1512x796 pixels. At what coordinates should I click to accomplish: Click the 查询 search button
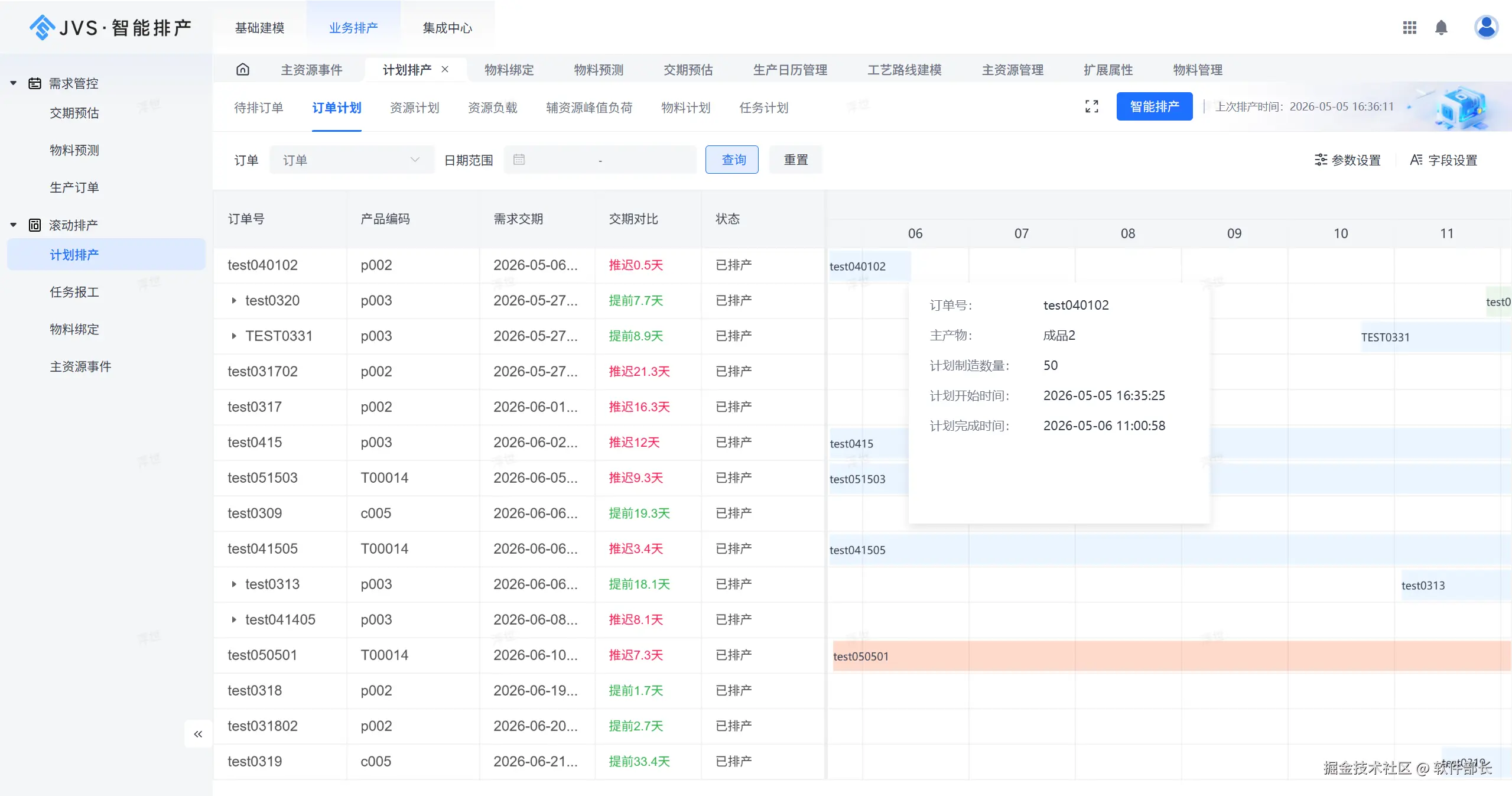731,160
